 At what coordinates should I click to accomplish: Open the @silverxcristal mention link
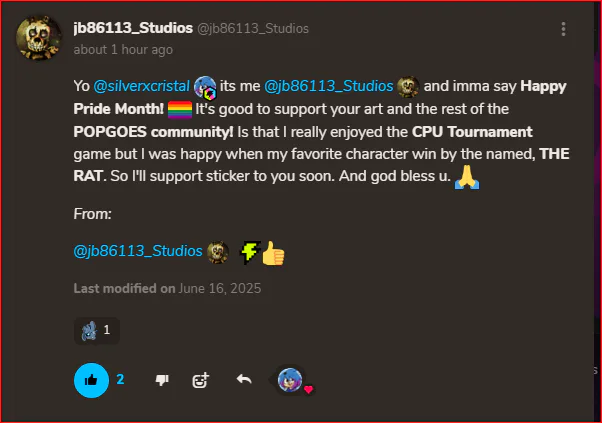141,86
